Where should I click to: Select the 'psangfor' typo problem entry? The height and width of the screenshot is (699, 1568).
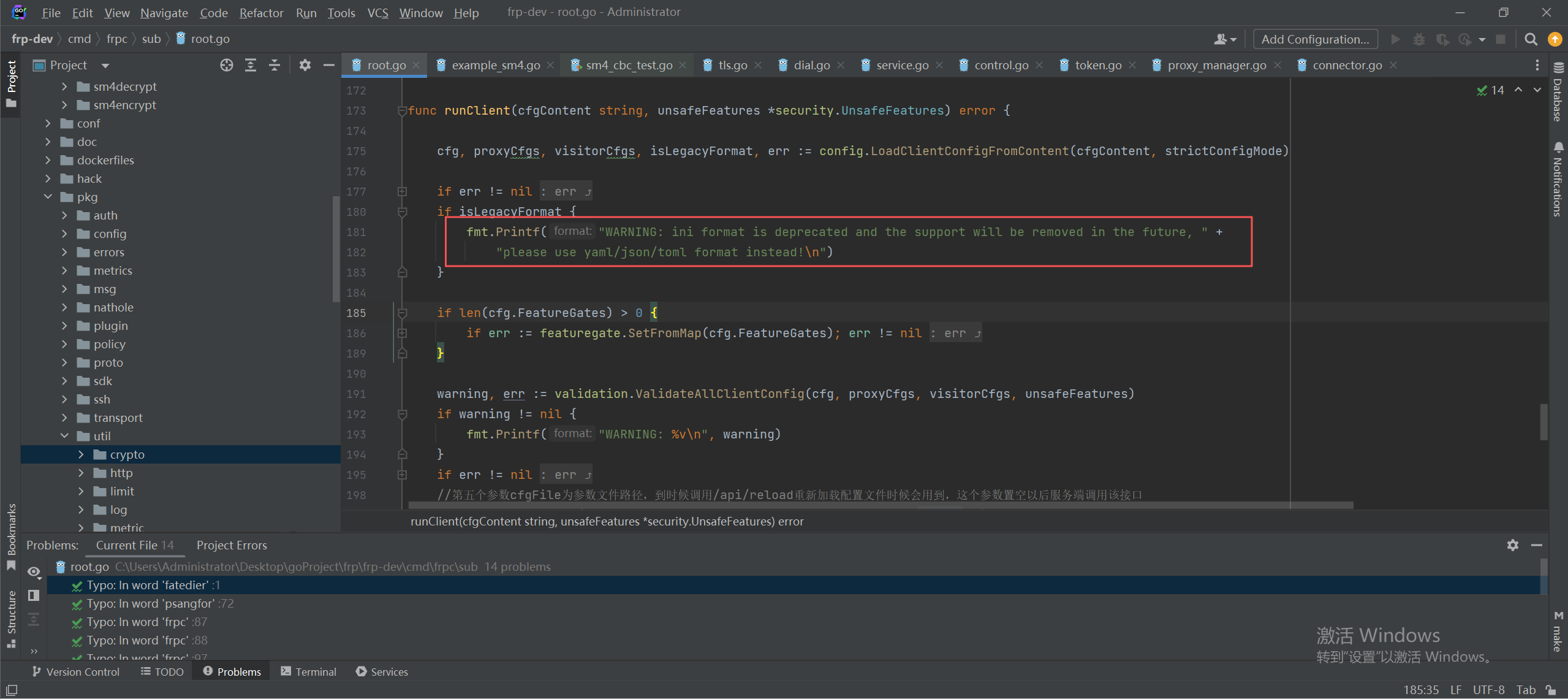[x=151, y=603]
